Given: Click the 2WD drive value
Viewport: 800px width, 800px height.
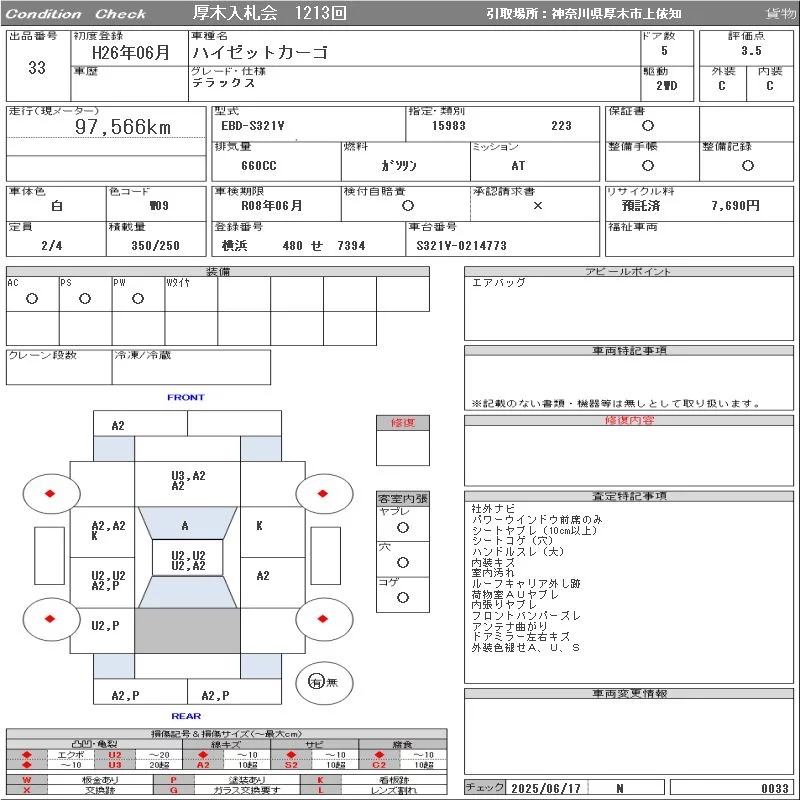Looking at the screenshot, I should click(x=666, y=86).
